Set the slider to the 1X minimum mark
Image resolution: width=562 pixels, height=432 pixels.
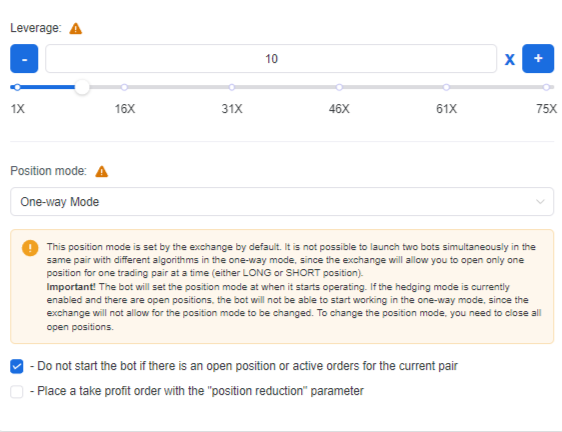pos(17,87)
